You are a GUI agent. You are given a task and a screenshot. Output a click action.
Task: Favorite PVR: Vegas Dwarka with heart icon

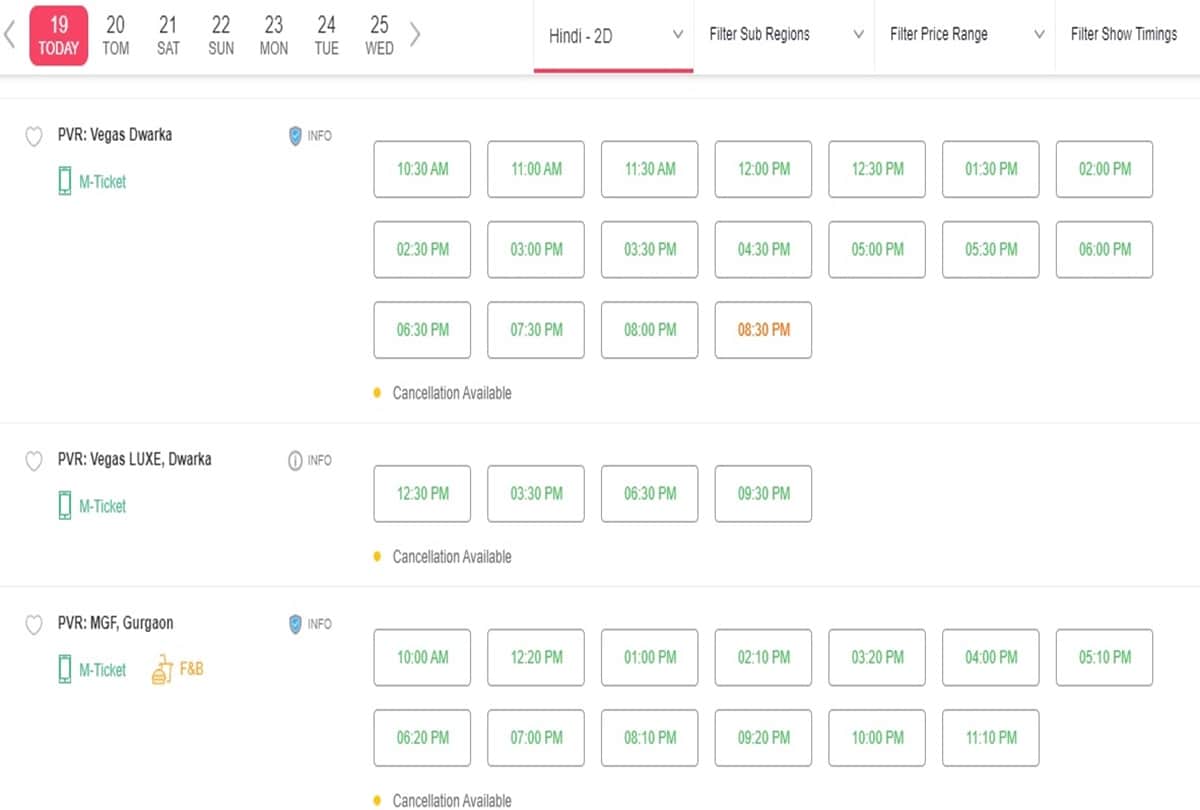(x=33, y=136)
